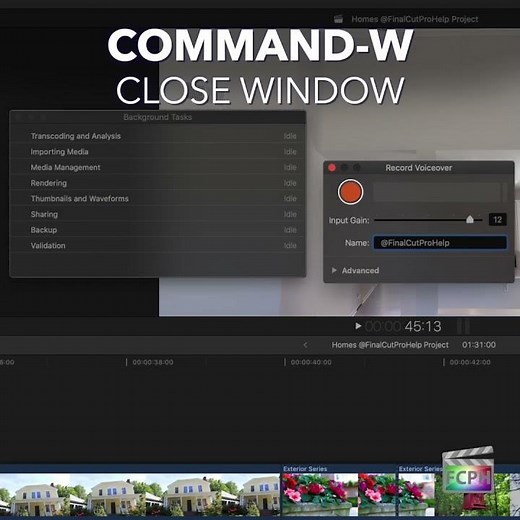520x520 pixels.
Task: Click the audio meter bars beside the timecode
Action: 463,326
